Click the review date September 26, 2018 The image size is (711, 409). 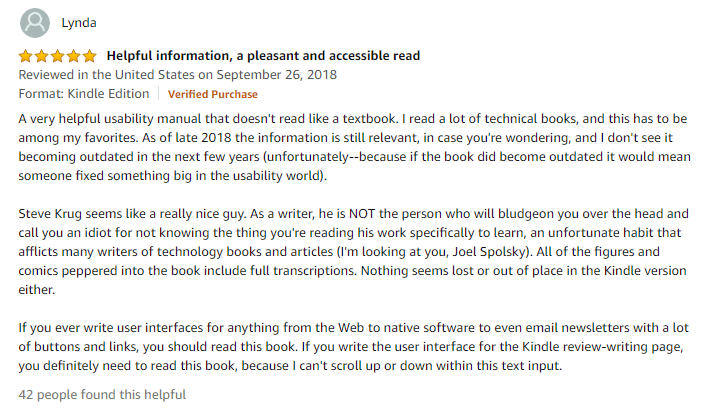tap(277, 75)
